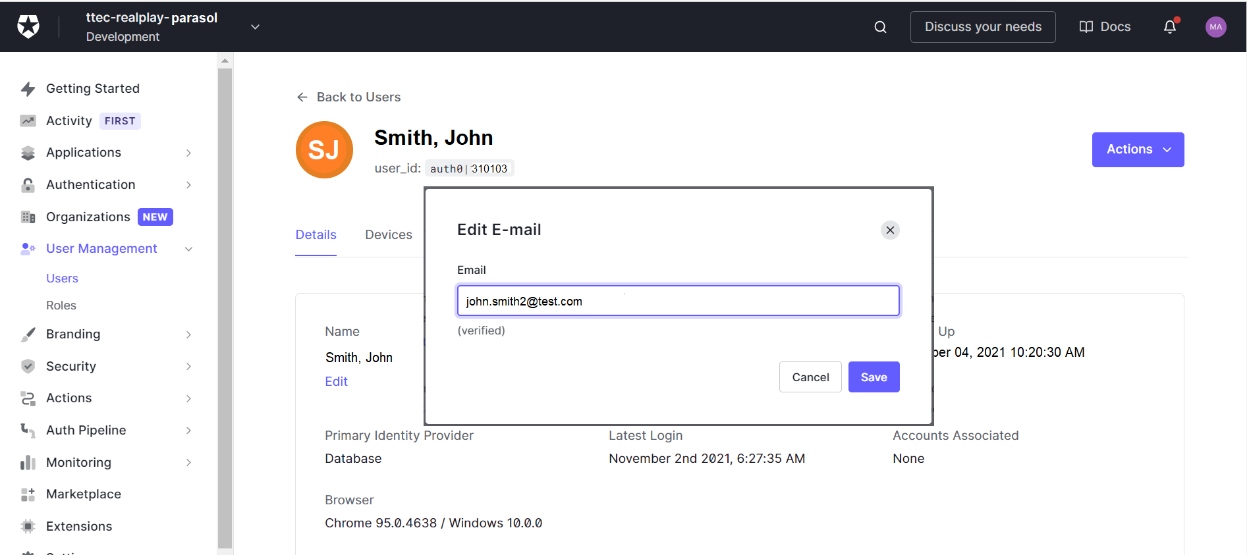Viewport: 1249px width, 555px height.
Task: Save the edited email address
Action: (873, 377)
